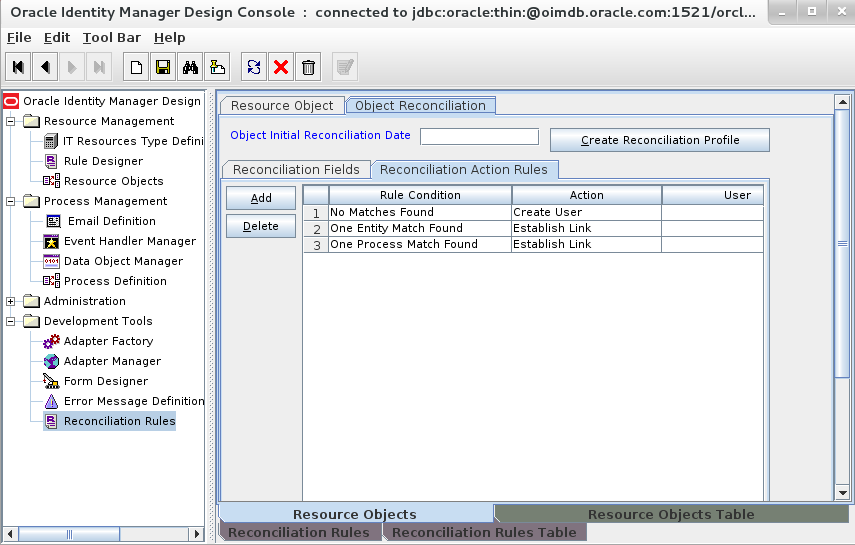Expand the Administration folder

[10, 301]
